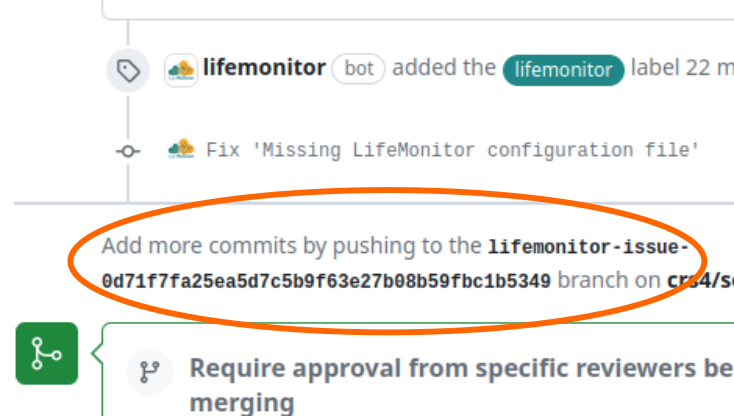This screenshot has height=416, width=734.
Task: Click the branch icon beside Require approval
Action: [x=150, y=372]
